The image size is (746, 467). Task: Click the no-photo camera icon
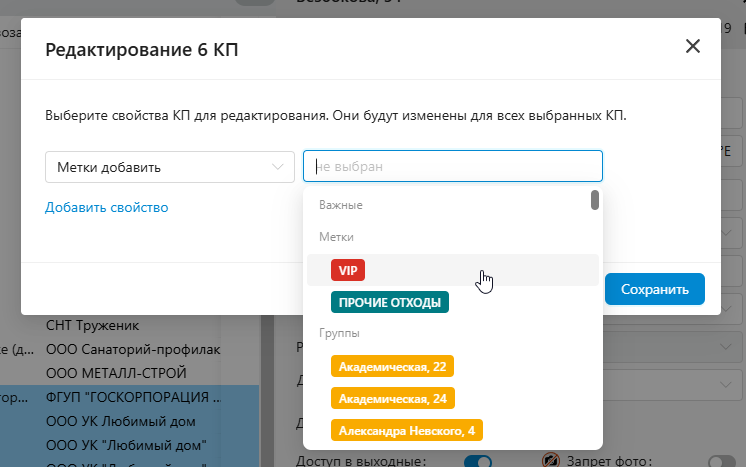pyautogui.click(x=549, y=460)
